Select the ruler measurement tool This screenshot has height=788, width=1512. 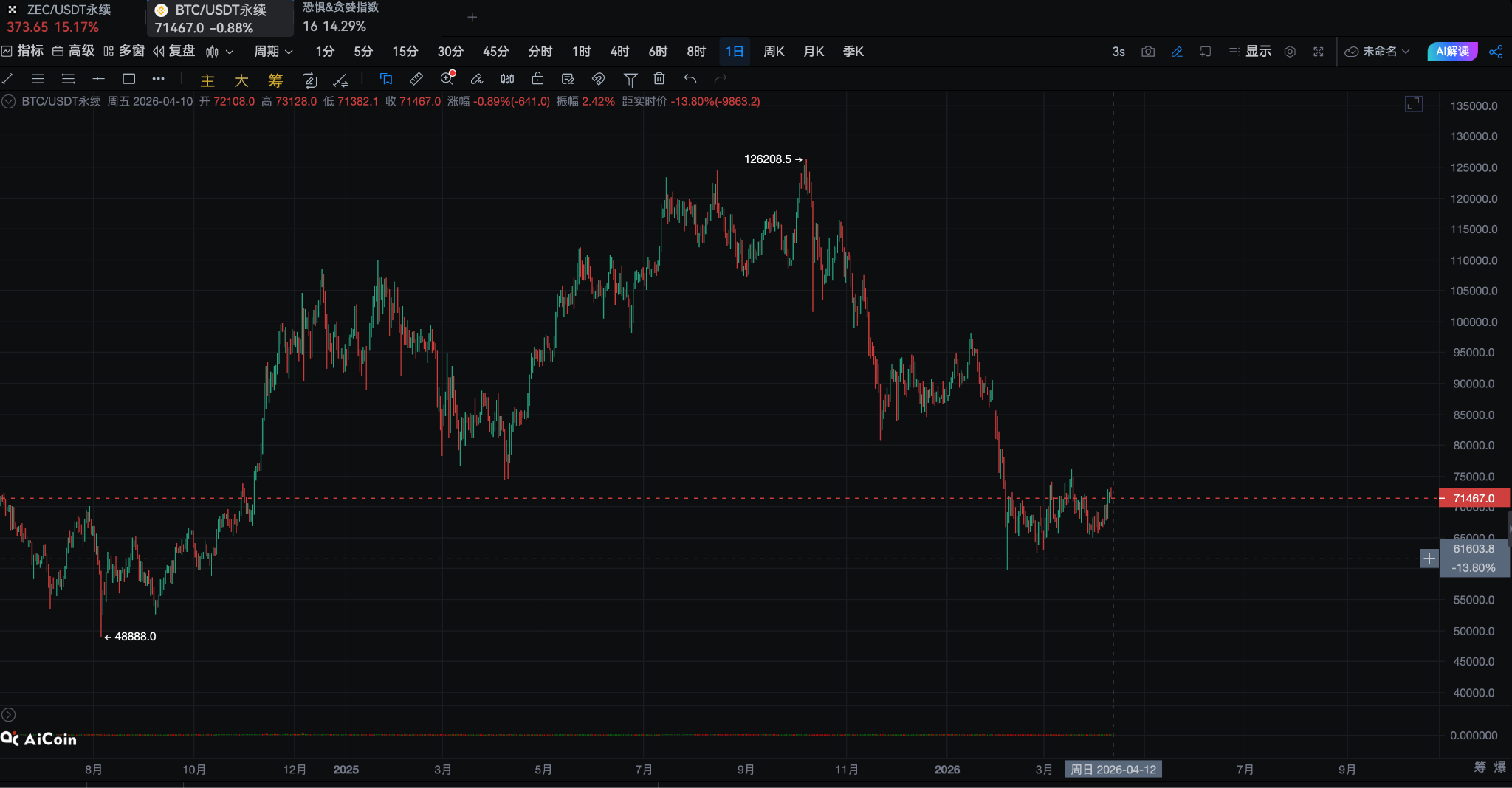[416, 79]
